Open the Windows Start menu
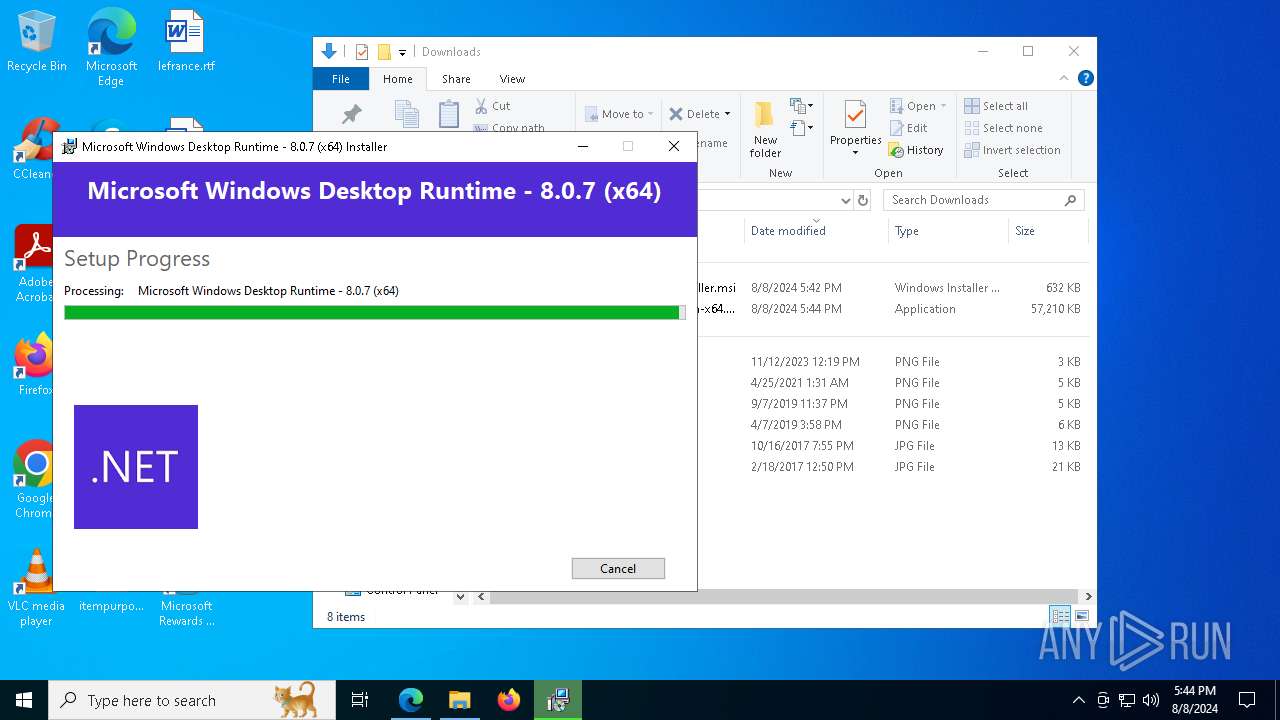Image resolution: width=1280 pixels, height=720 pixels. coord(24,700)
